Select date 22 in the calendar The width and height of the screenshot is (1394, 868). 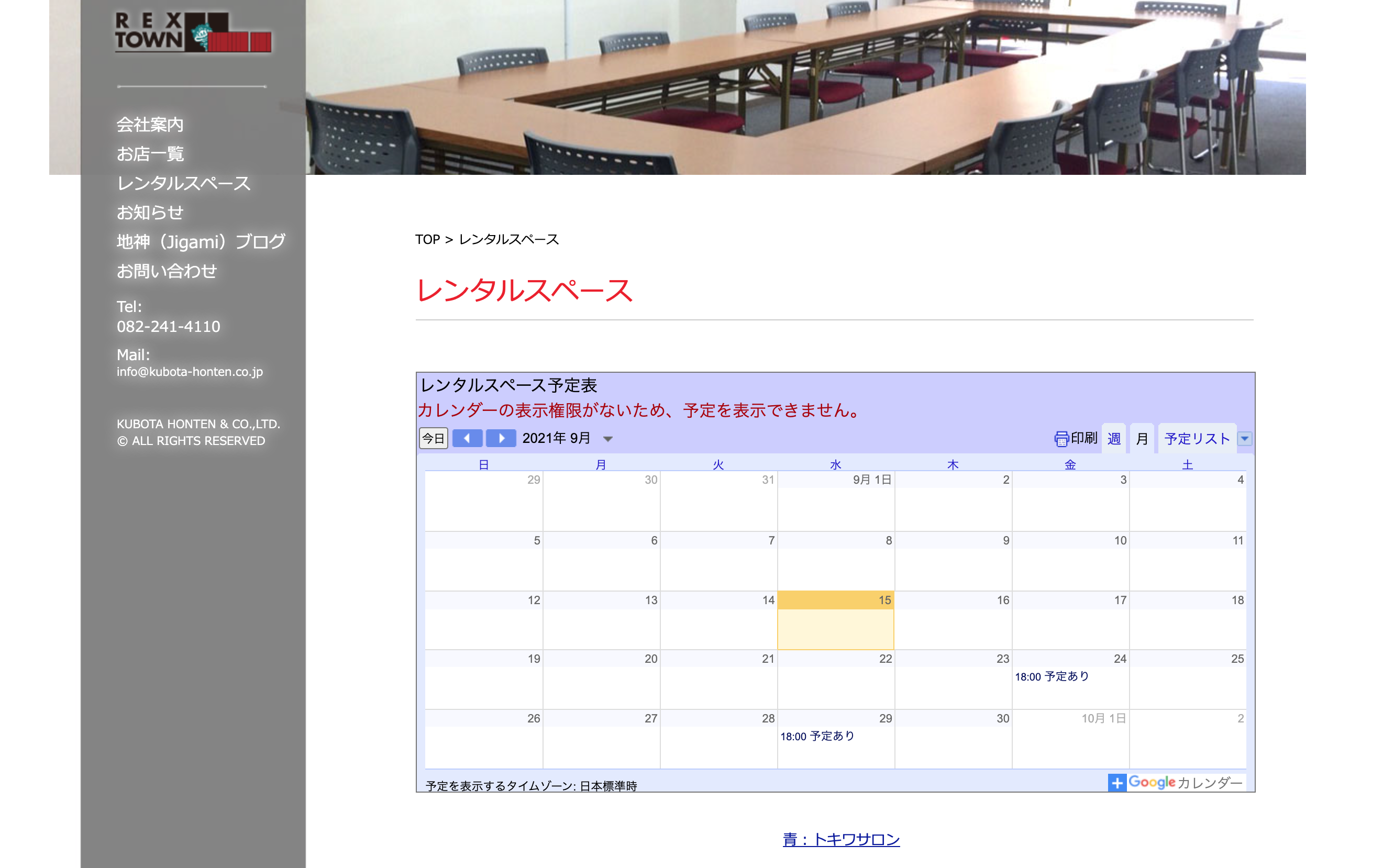[x=886, y=659]
